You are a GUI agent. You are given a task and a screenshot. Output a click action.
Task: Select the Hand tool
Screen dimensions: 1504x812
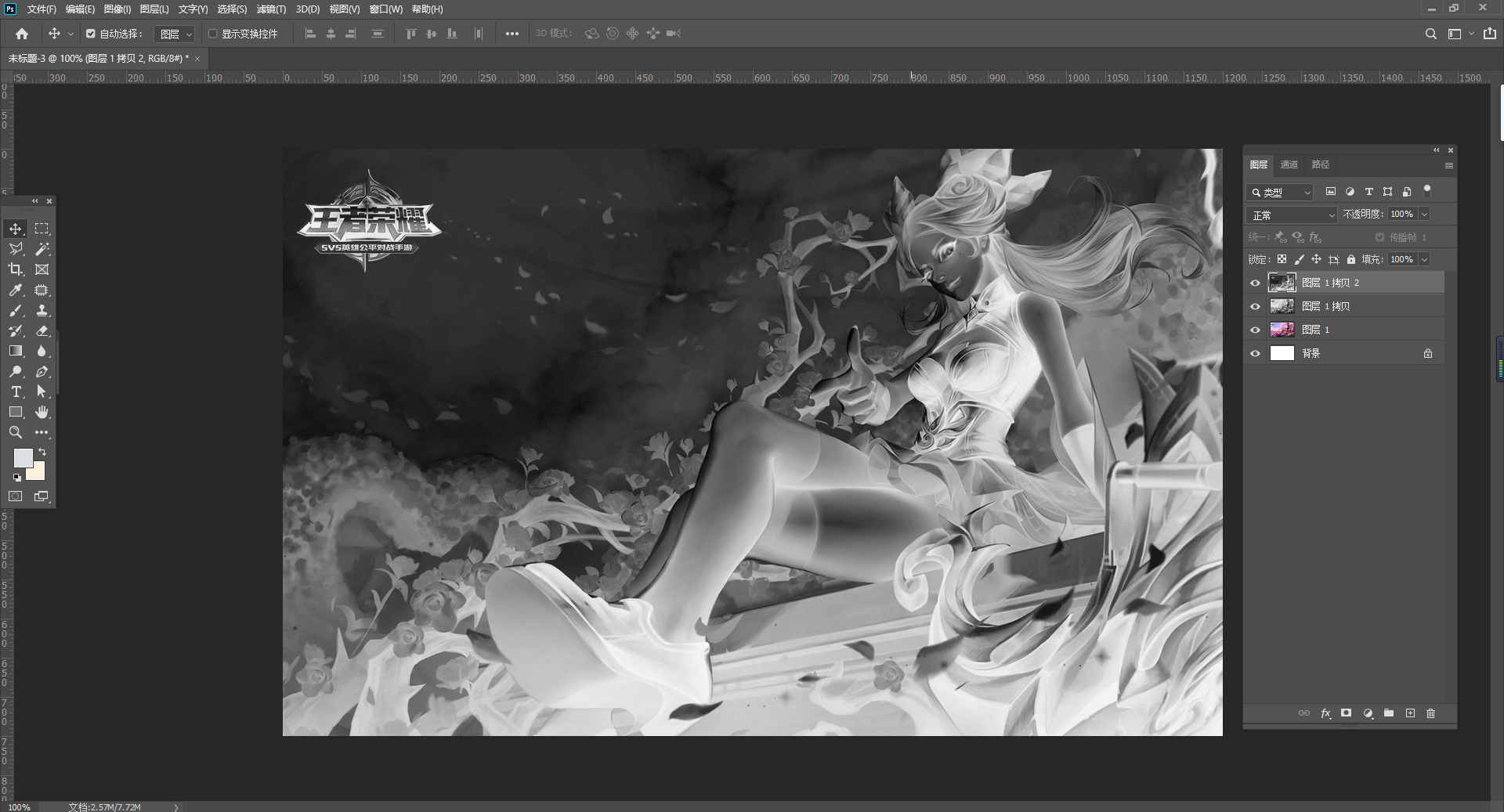point(42,412)
